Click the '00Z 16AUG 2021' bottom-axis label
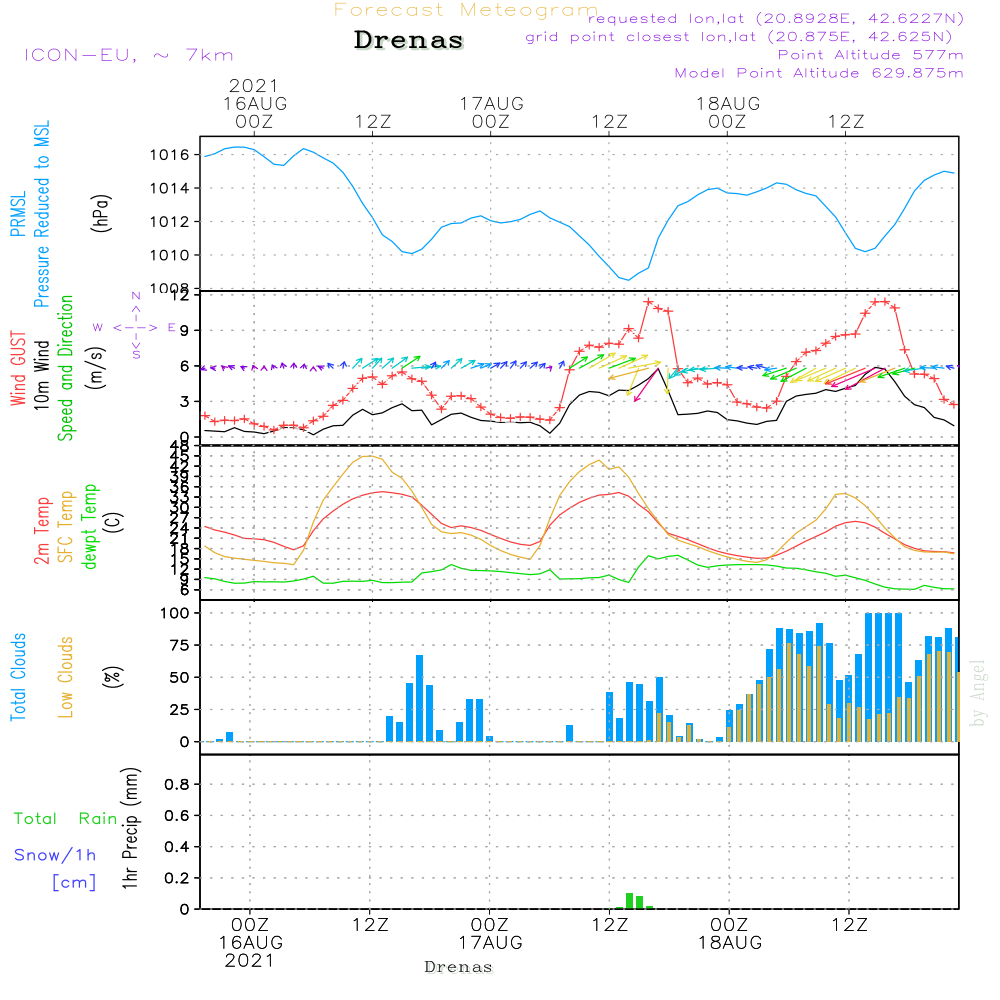Viewport: 1000px width, 1000px height. coord(250,943)
